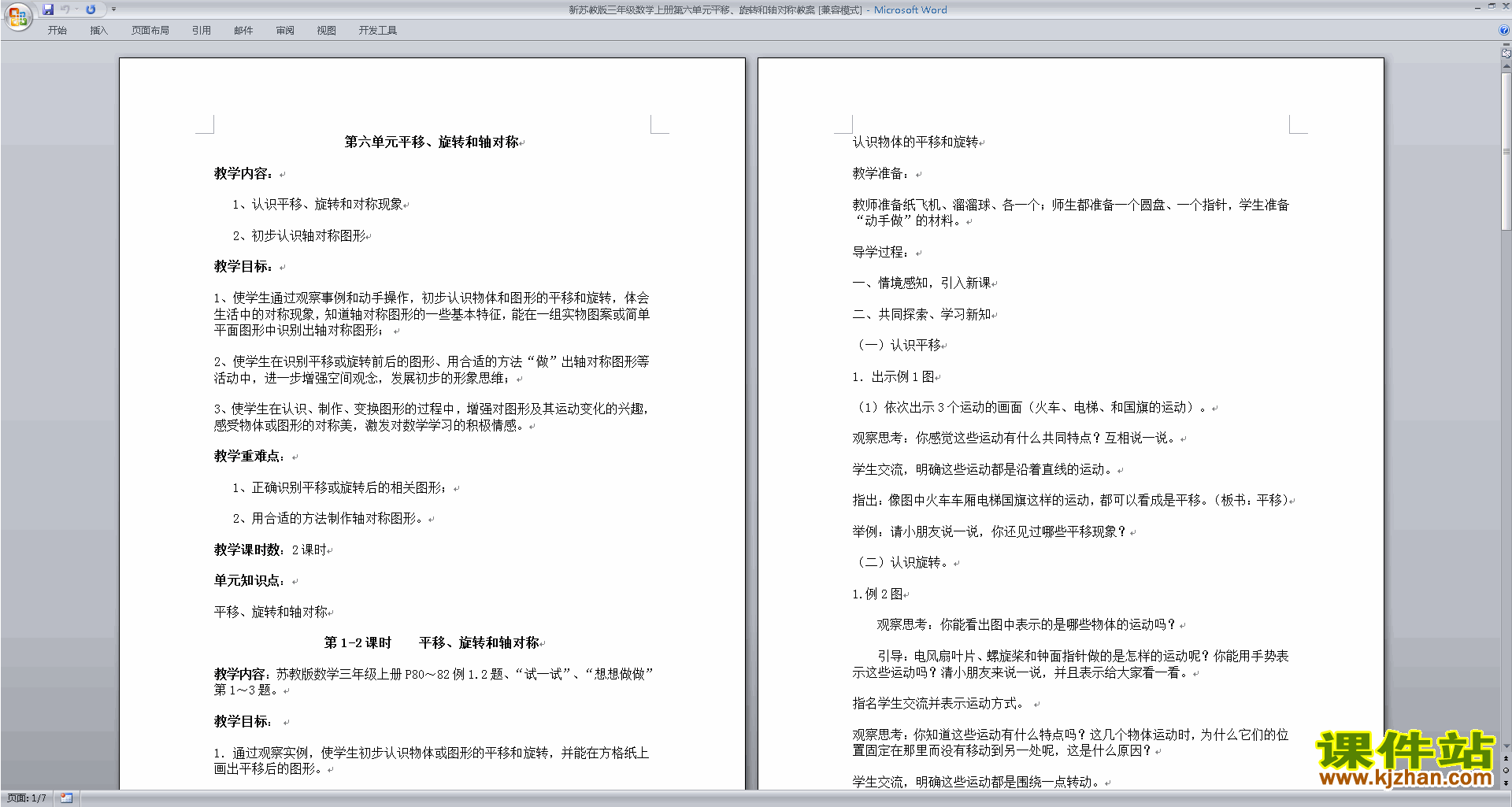Go to previous page with double-up arrow

pos(1506,759)
